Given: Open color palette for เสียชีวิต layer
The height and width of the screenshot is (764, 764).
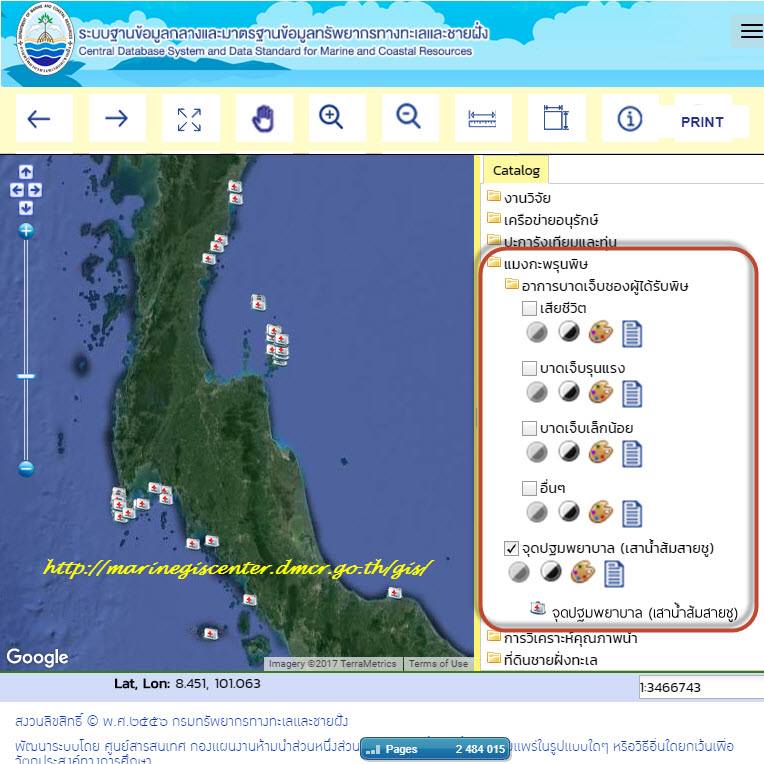Looking at the screenshot, I should [600, 333].
